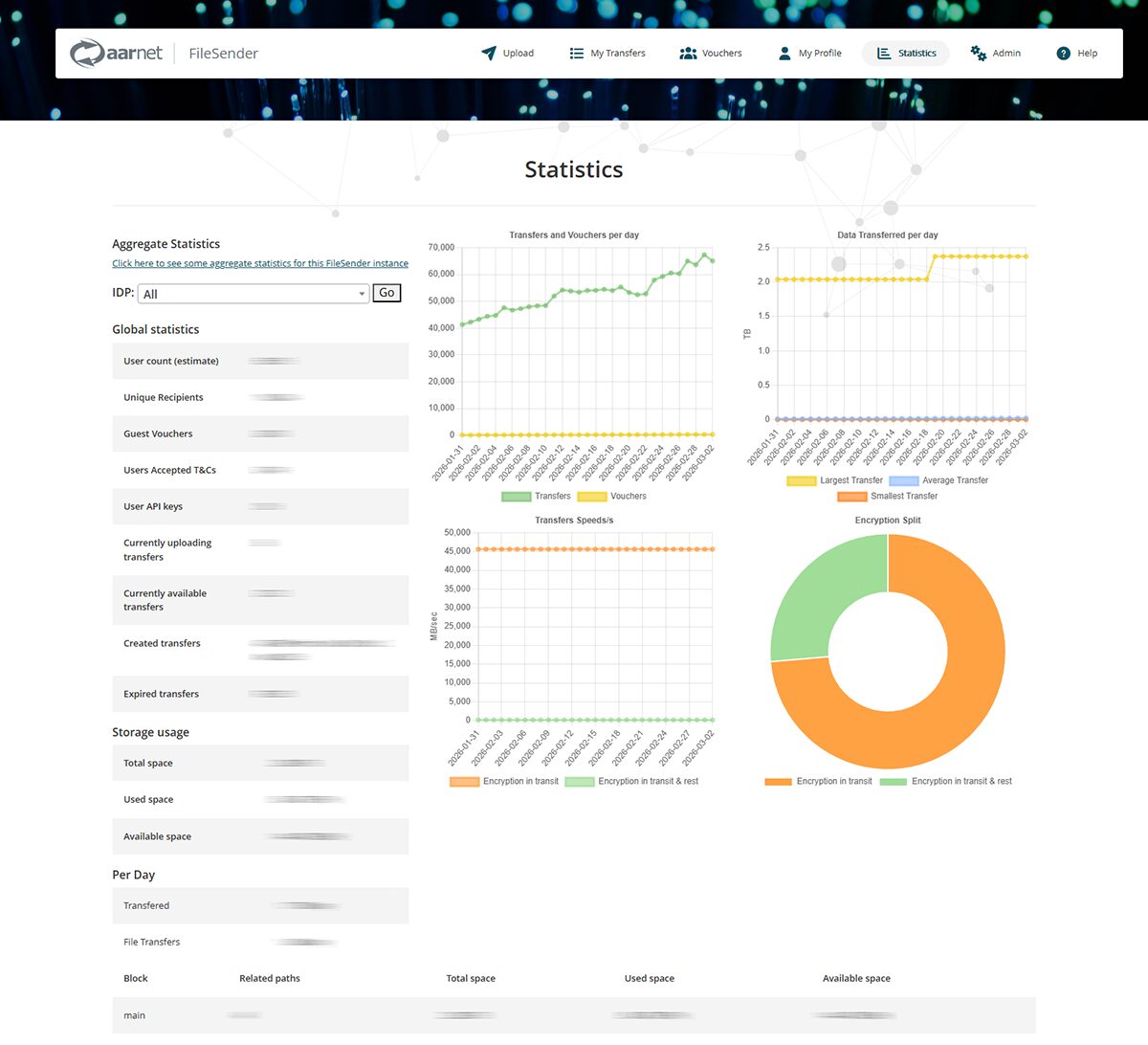Image resolution: width=1148 pixels, height=1045 pixels.
Task: Open the My Transfers menu item
Action: 617,54
